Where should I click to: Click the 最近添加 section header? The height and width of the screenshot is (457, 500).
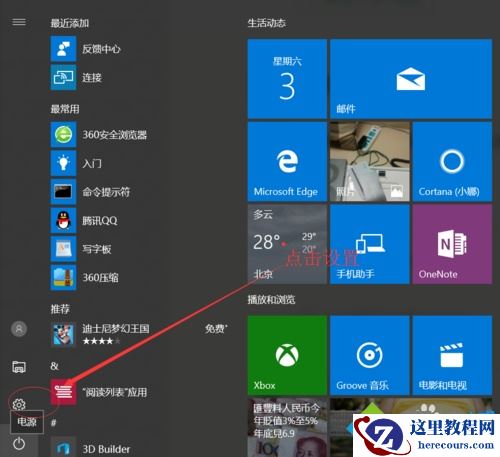point(70,23)
